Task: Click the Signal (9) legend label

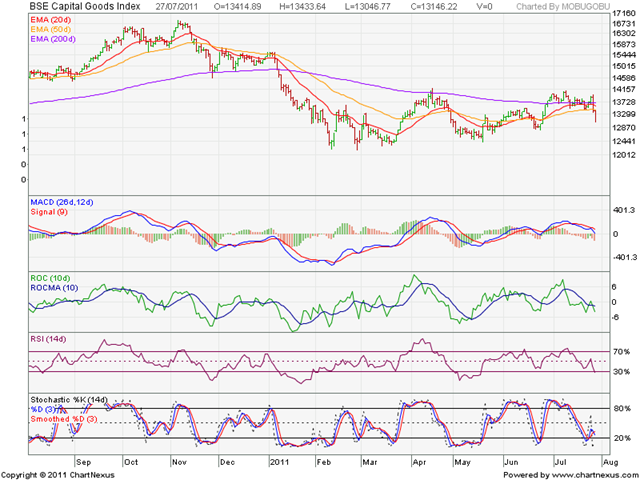Action: tap(49, 212)
